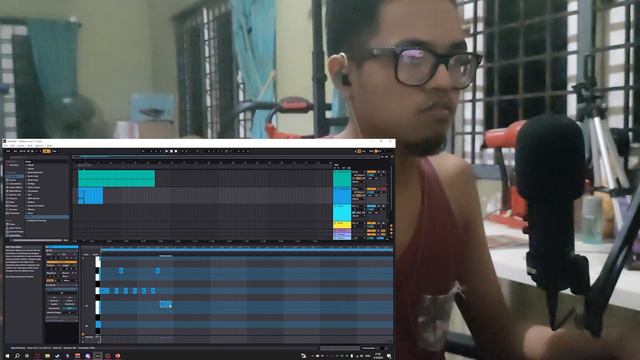Open User Library under browser Places
Image resolution: width=640 pixels, height=360 pixels.
pyautogui.click(x=15, y=228)
